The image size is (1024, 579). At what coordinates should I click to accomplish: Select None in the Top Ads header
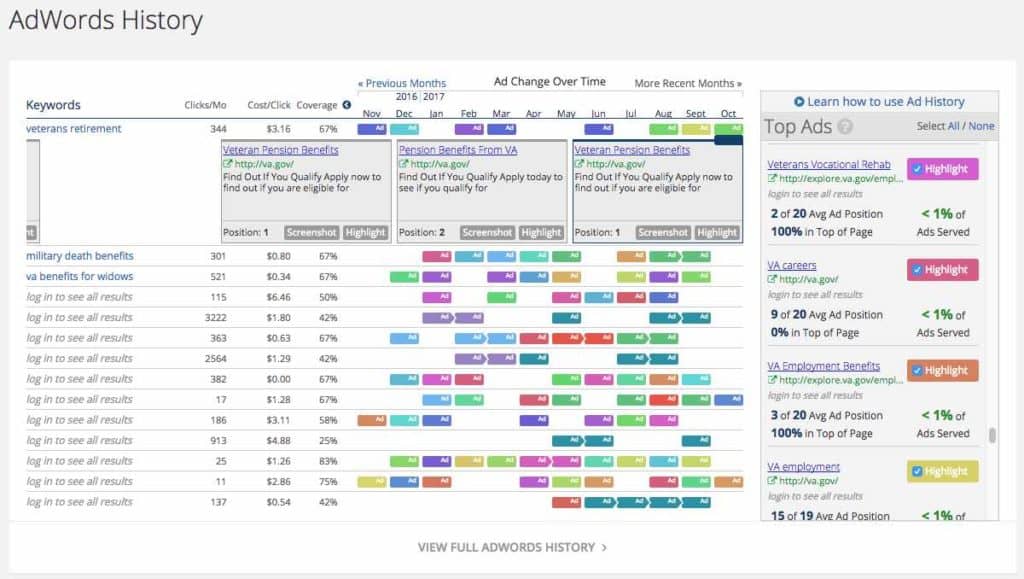981,127
